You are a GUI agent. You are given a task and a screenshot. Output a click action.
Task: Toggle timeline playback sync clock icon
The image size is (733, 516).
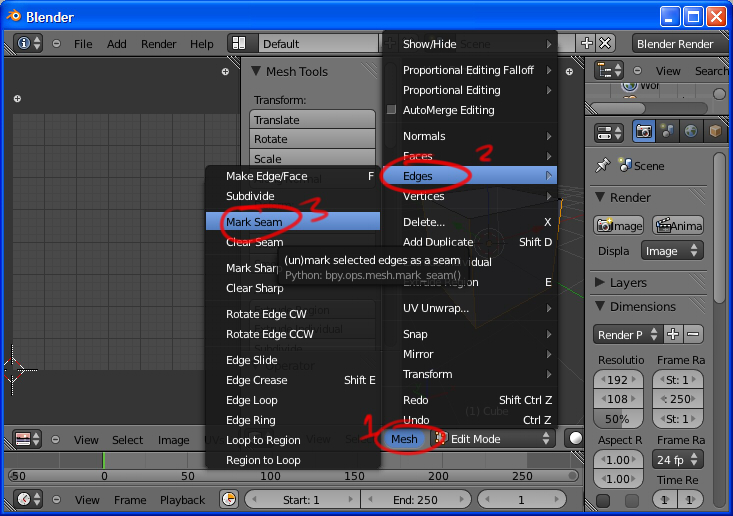(229, 499)
